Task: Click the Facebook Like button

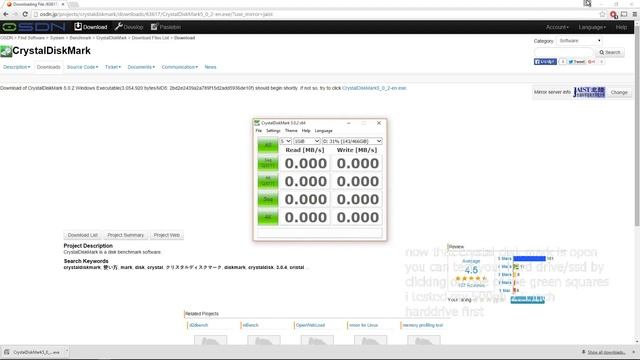Action: click(545, 62)
